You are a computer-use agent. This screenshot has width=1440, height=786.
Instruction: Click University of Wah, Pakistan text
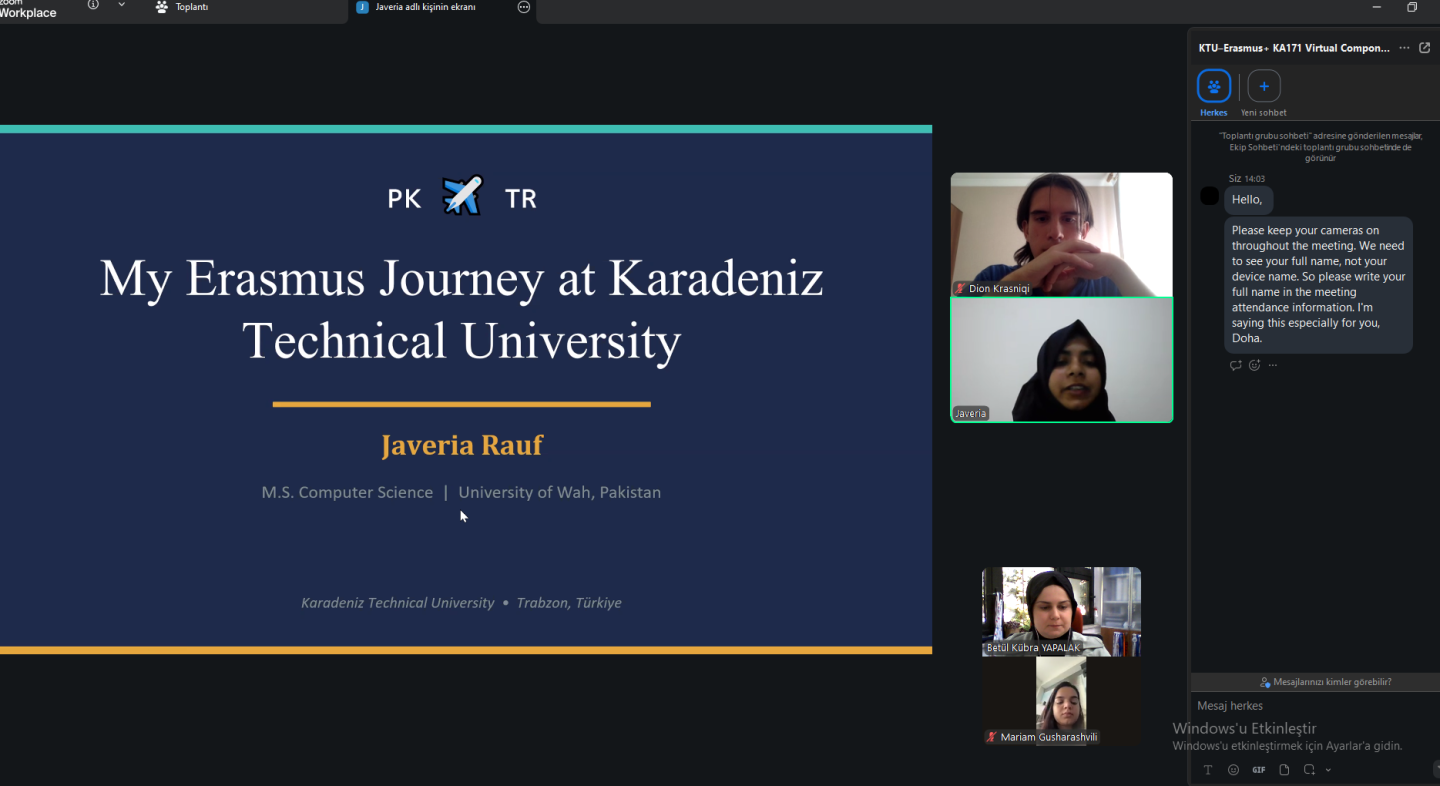[x=559, y=492]
